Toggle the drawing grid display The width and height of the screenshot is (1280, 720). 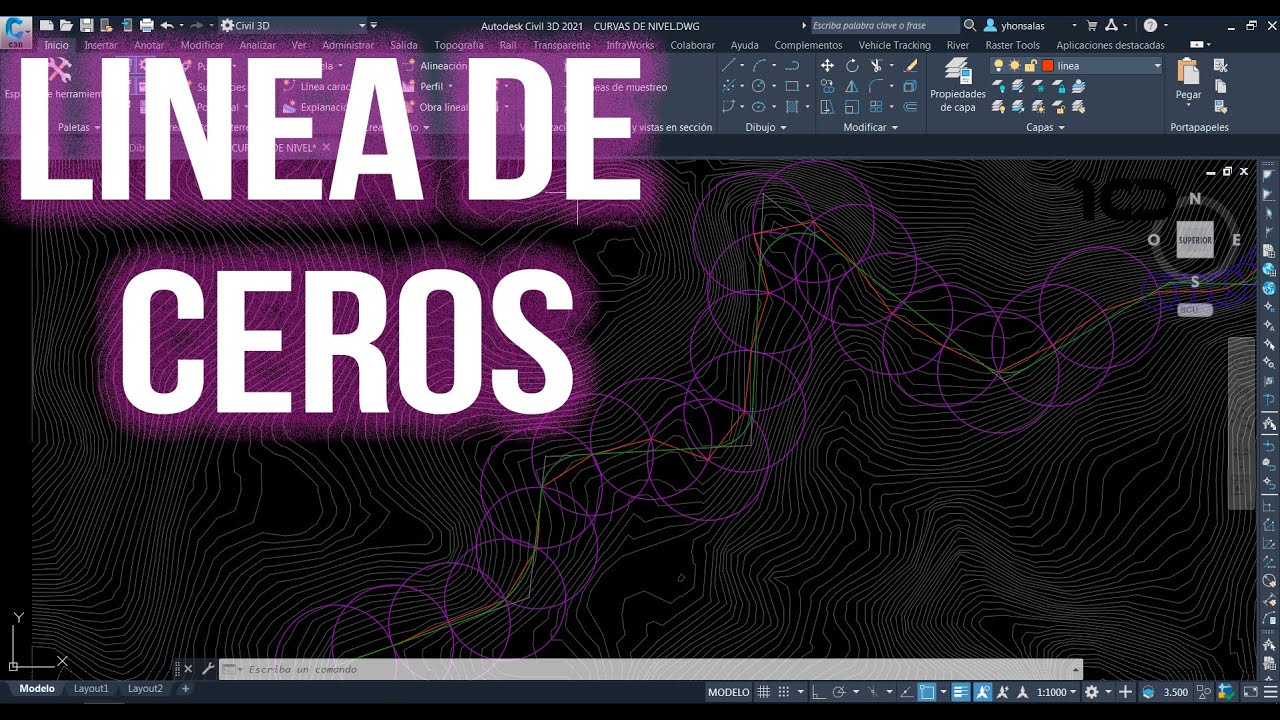coord(764,692)
